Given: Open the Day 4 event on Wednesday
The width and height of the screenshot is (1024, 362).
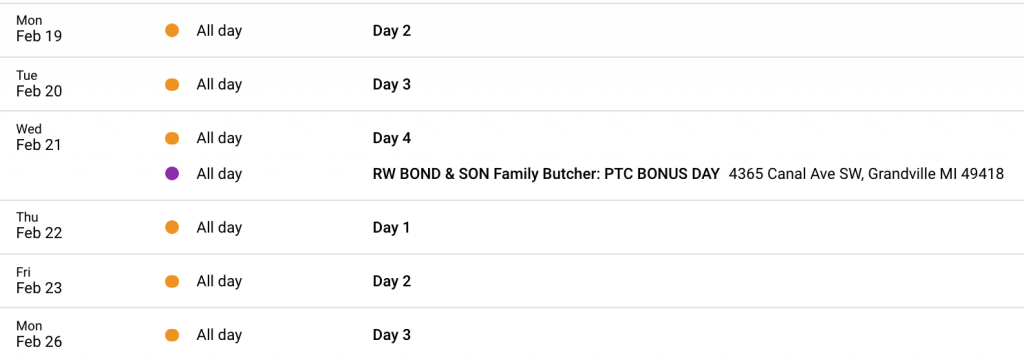Looking at the screenshot, I should (x=392, y=138).
